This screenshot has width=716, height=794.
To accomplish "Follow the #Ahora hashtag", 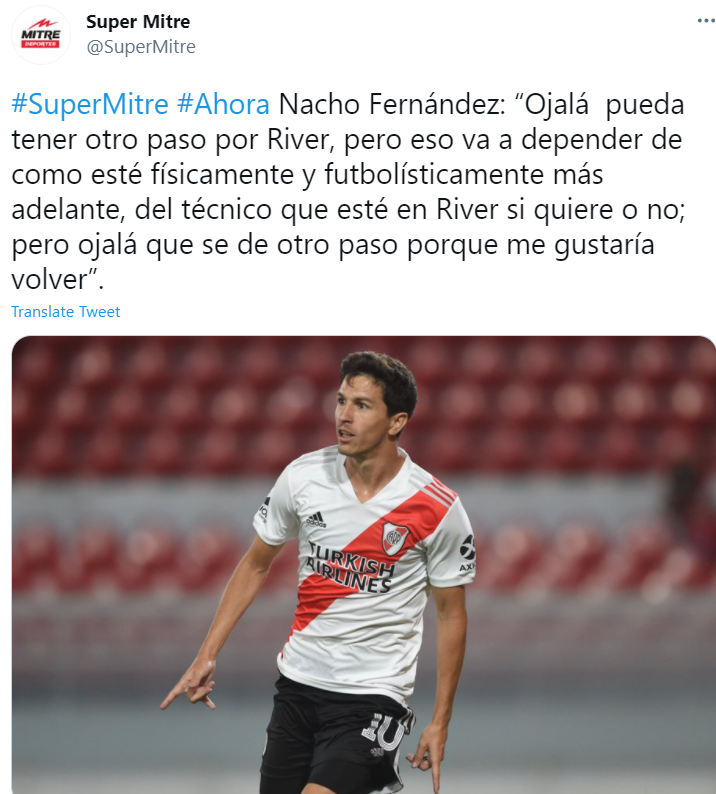I will (223, 104).
